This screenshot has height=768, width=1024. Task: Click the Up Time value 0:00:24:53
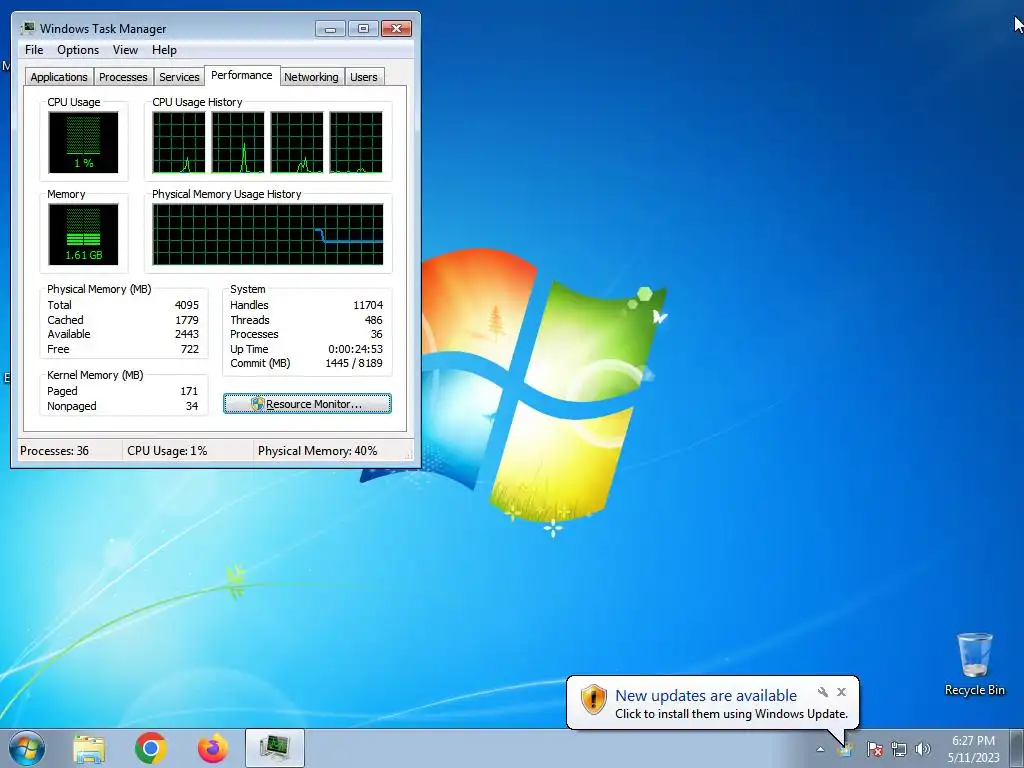pyautogui.click(x=355, y=349)
